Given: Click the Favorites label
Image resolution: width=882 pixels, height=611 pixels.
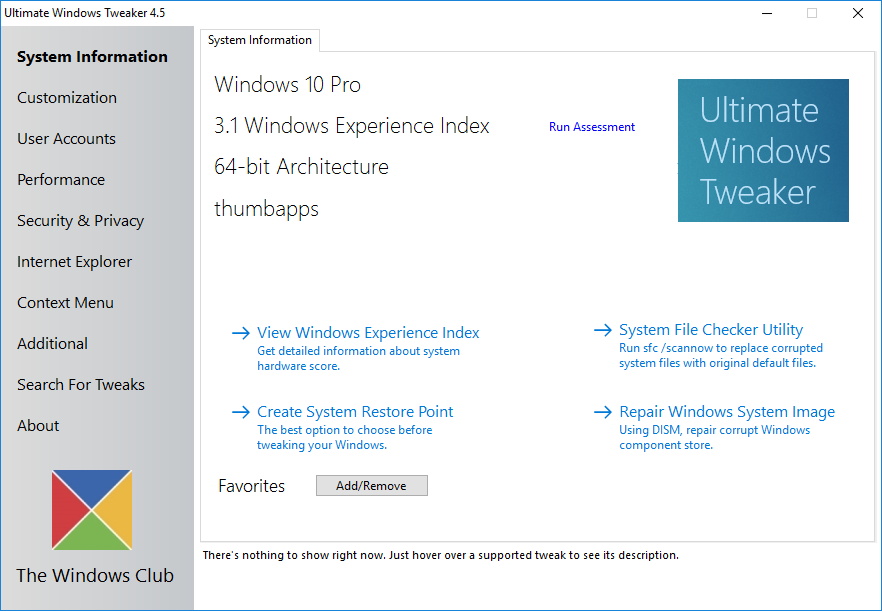Looking at the screenshot, I should click(x=251, y=486).
